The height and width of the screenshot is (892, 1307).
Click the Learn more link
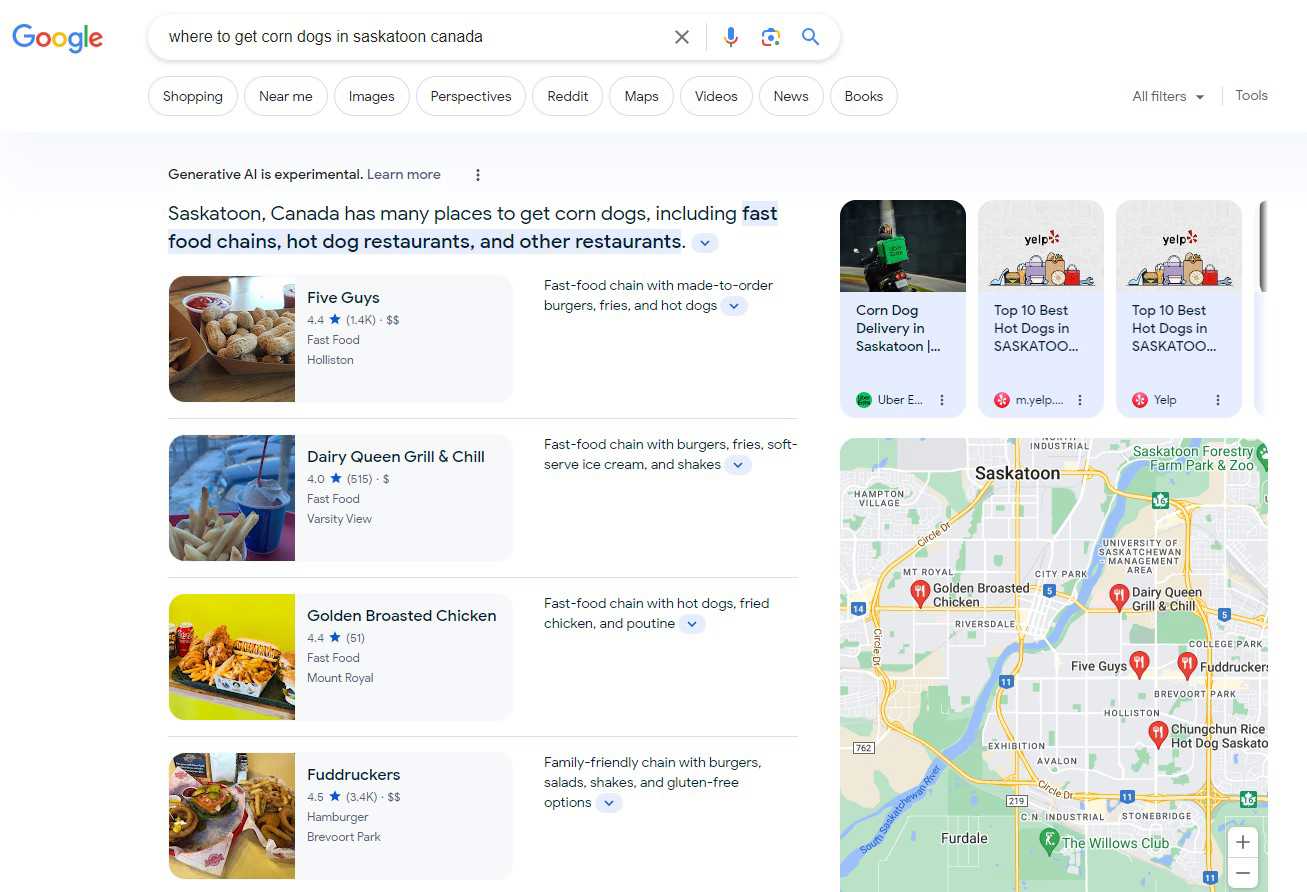[x=404, y=174]
